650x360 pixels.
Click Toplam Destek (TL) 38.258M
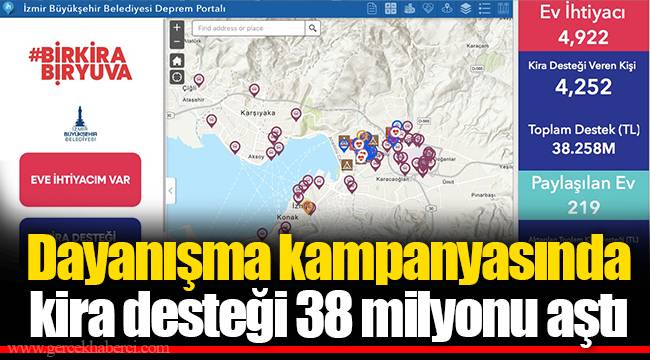point(584,139)
